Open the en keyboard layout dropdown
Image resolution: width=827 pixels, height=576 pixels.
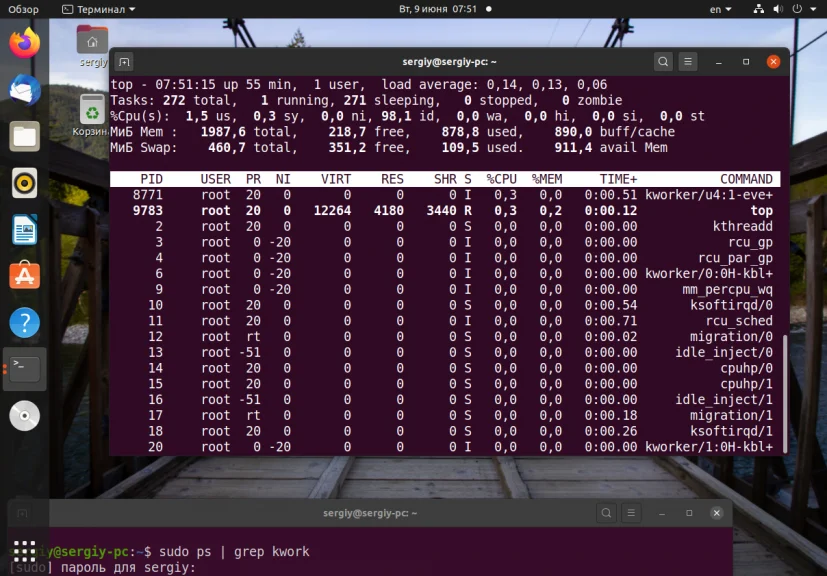point(720,9)
